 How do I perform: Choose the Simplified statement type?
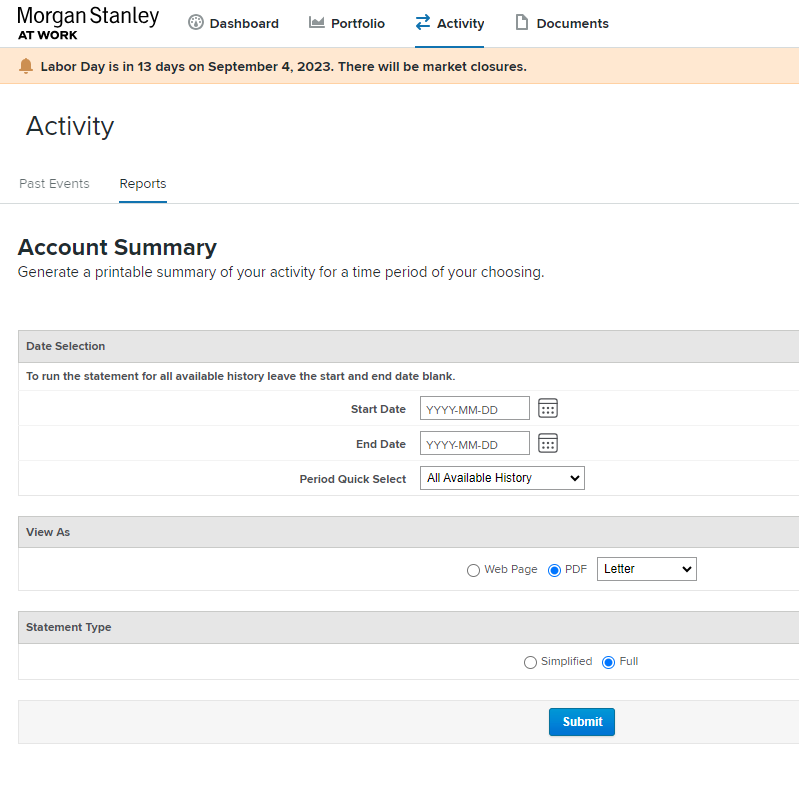[530, 662]
